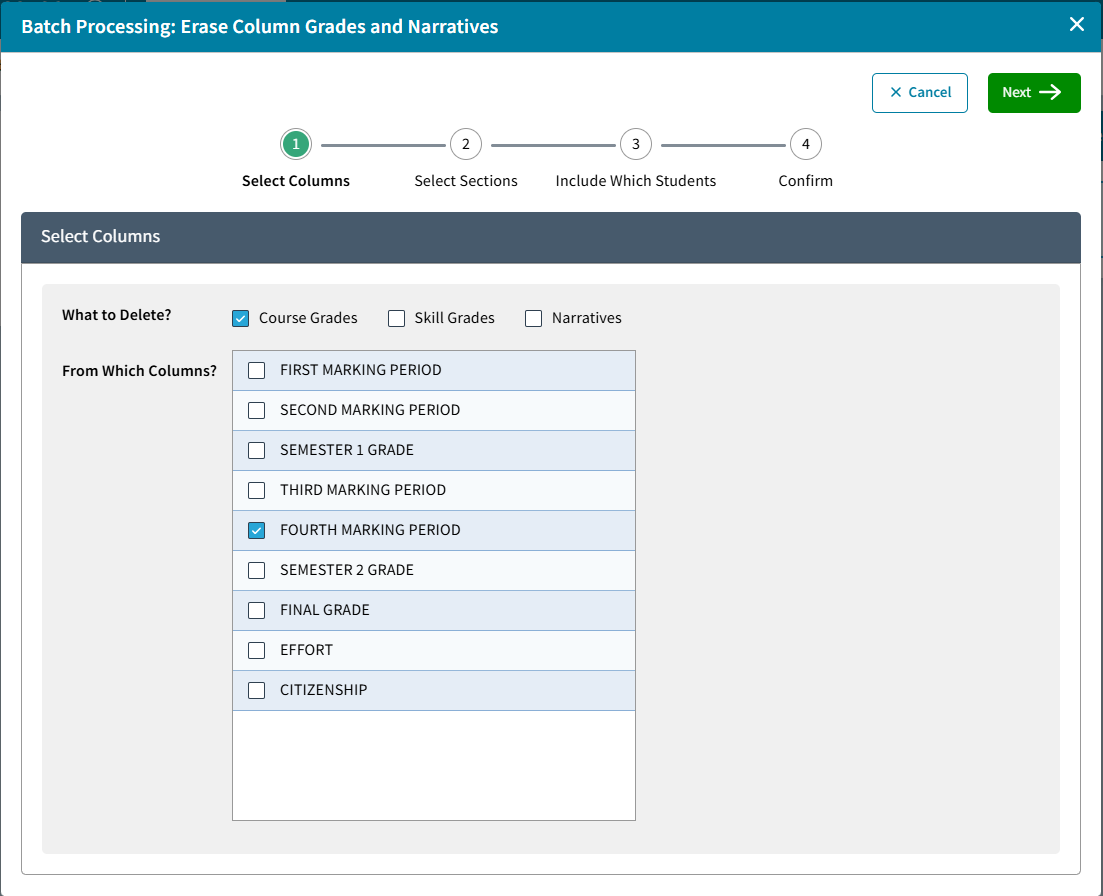Click the Select Sections step label
The width and height of the screenshot is (1103, 896).
pyautogui.click(x=466, y=181)
